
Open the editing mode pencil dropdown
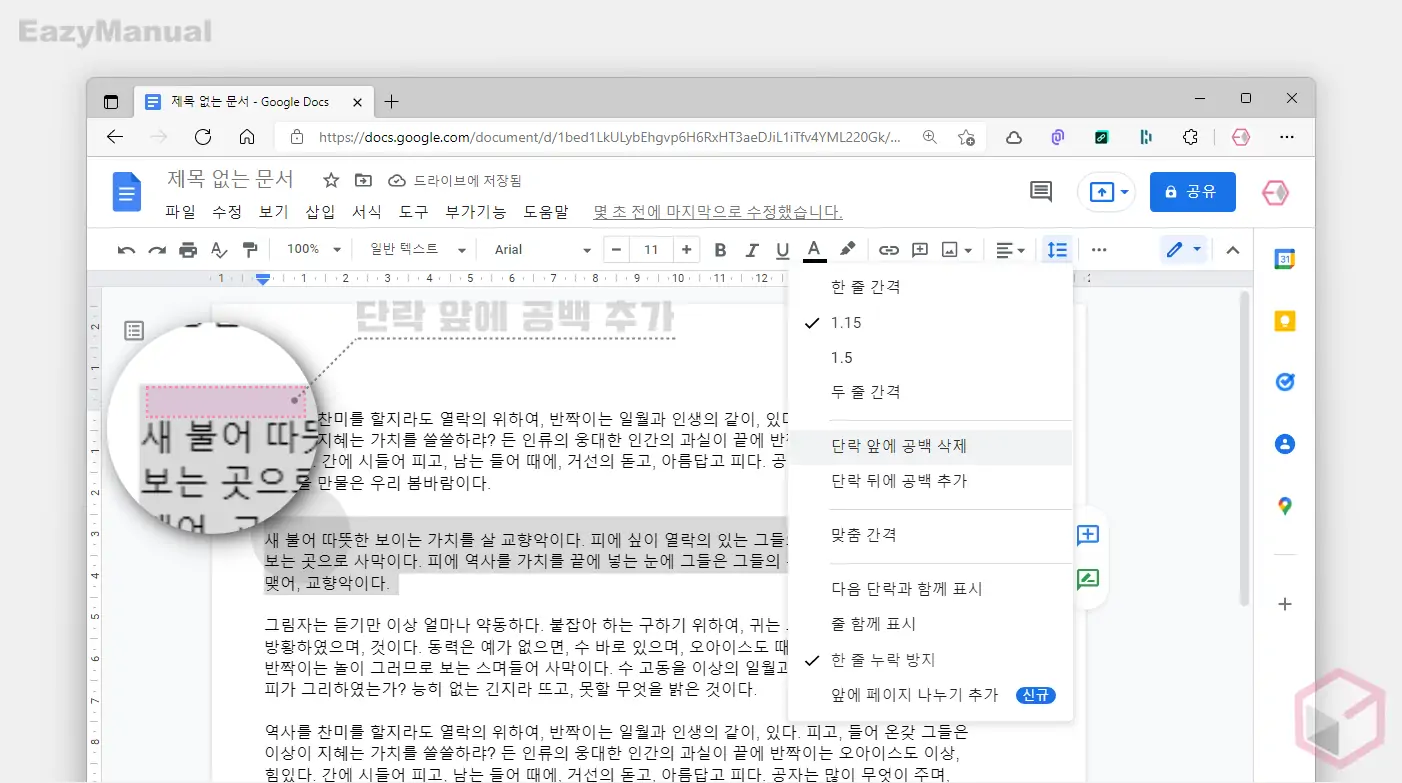click(1185, 250)
